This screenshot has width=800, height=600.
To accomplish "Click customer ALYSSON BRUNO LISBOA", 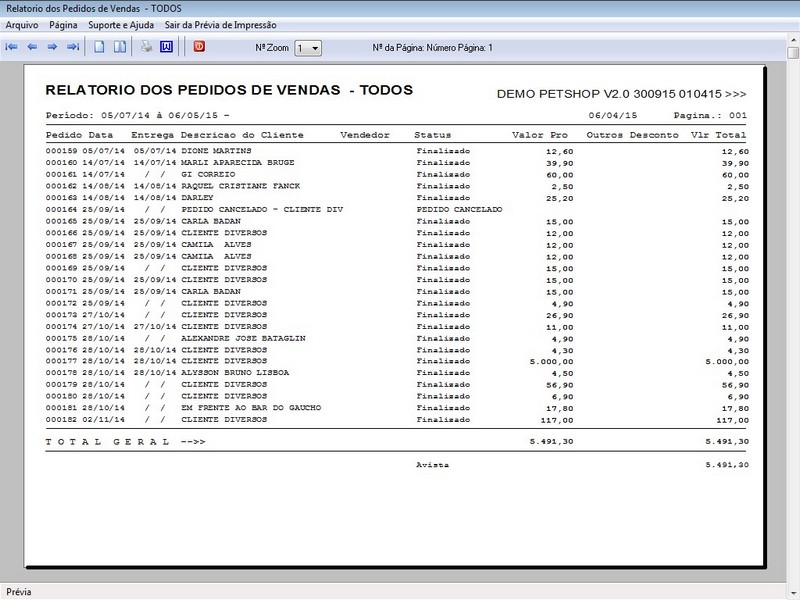I will (235, 373).
